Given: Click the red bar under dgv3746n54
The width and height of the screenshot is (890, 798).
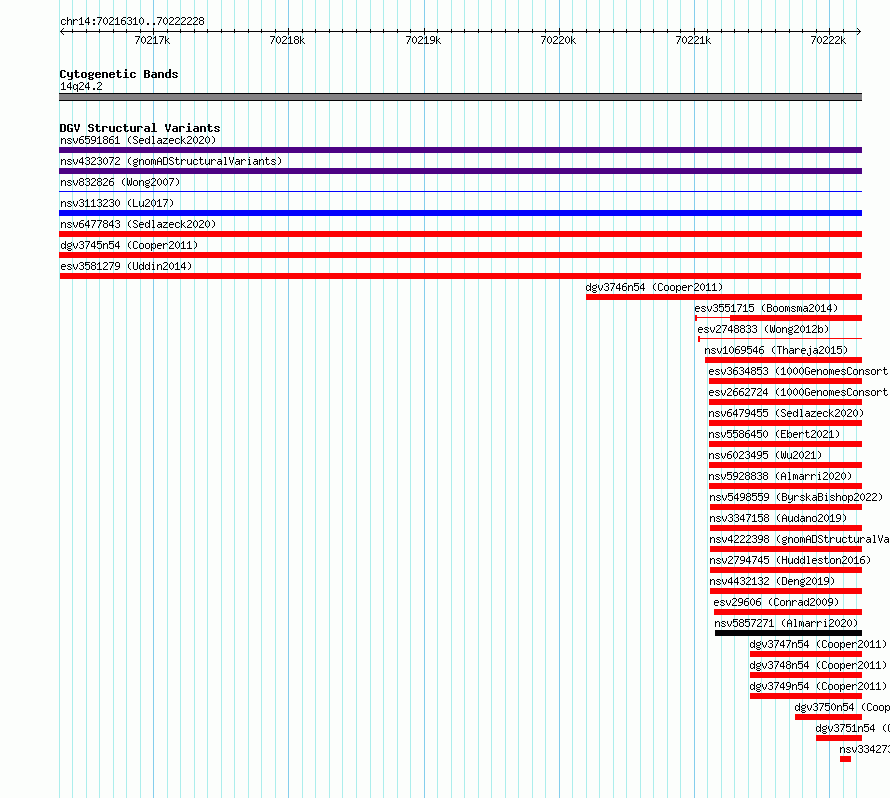Looking at the screenshot, I should click(724, 297).
